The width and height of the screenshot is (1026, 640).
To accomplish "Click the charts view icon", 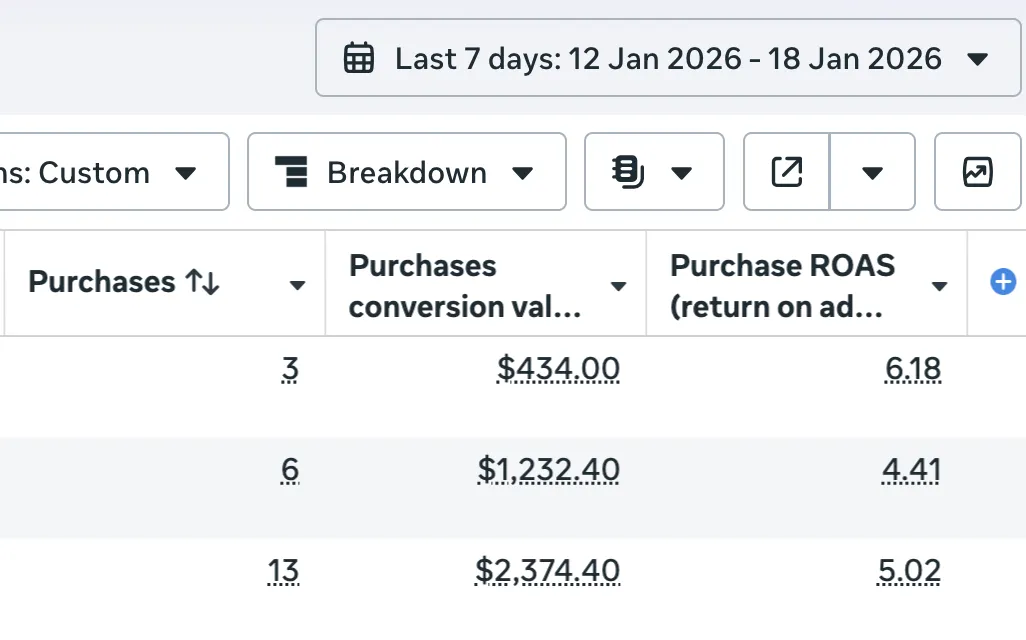I will [977, 172].
